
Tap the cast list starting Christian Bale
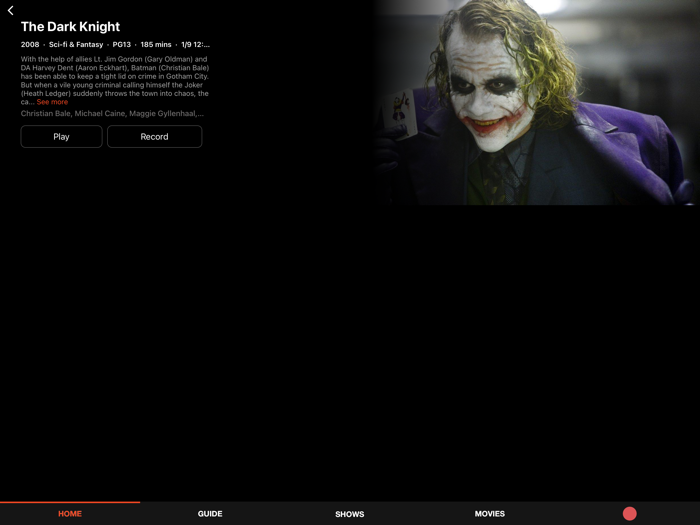pos(112,113)
